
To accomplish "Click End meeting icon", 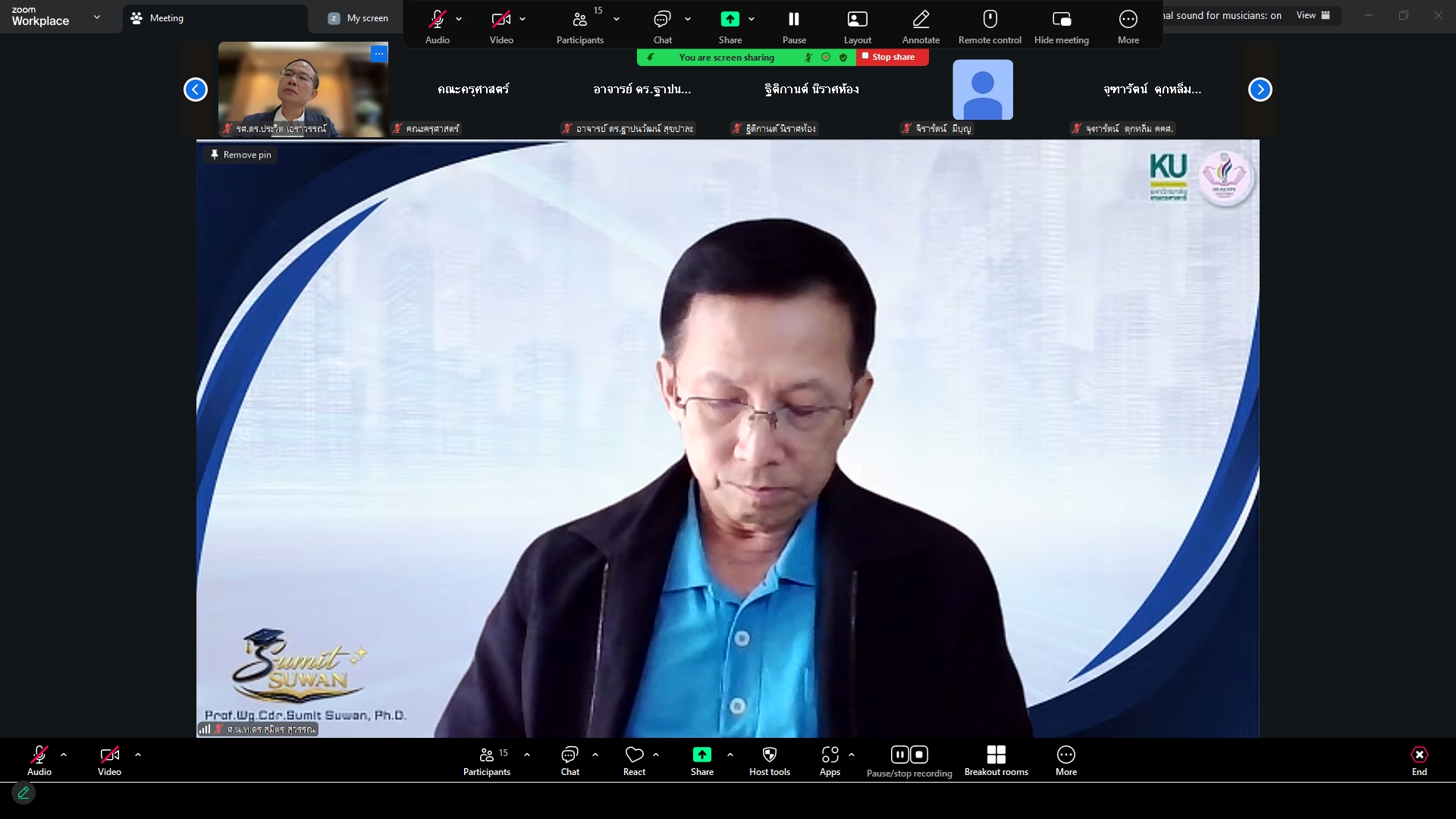I will click(x=1419, y=755).
